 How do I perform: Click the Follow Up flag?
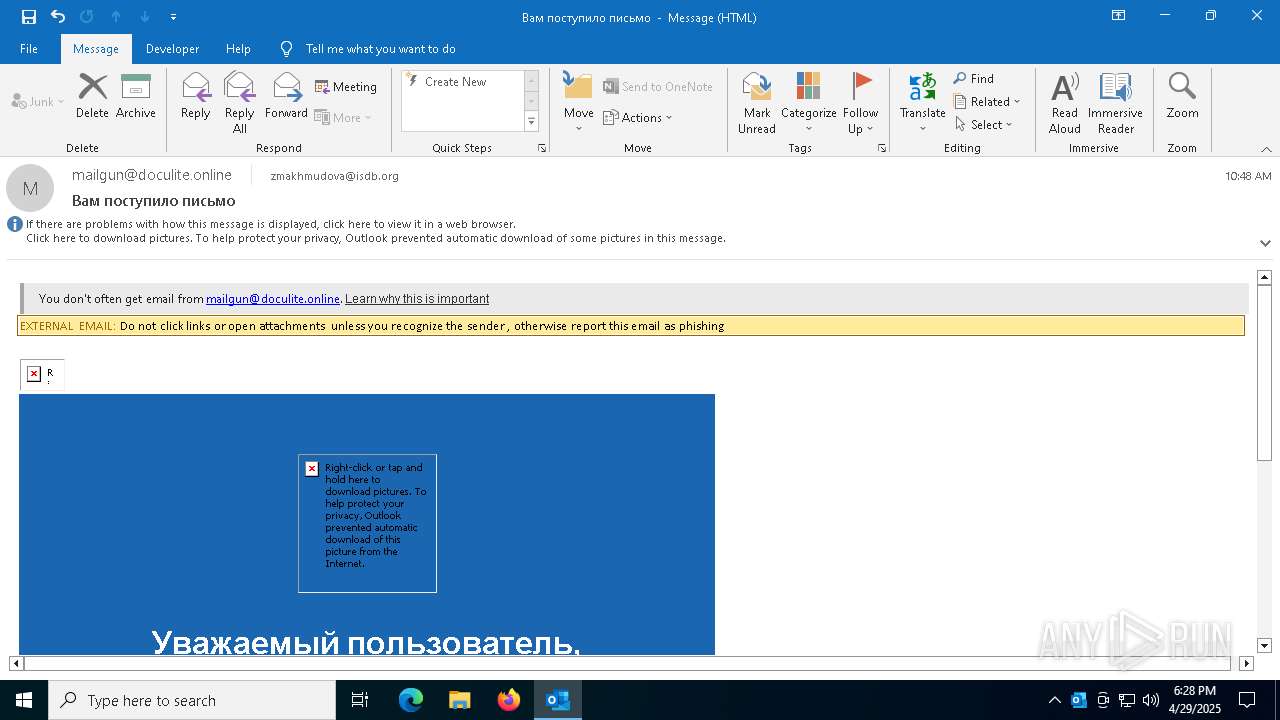pos(861,102)
